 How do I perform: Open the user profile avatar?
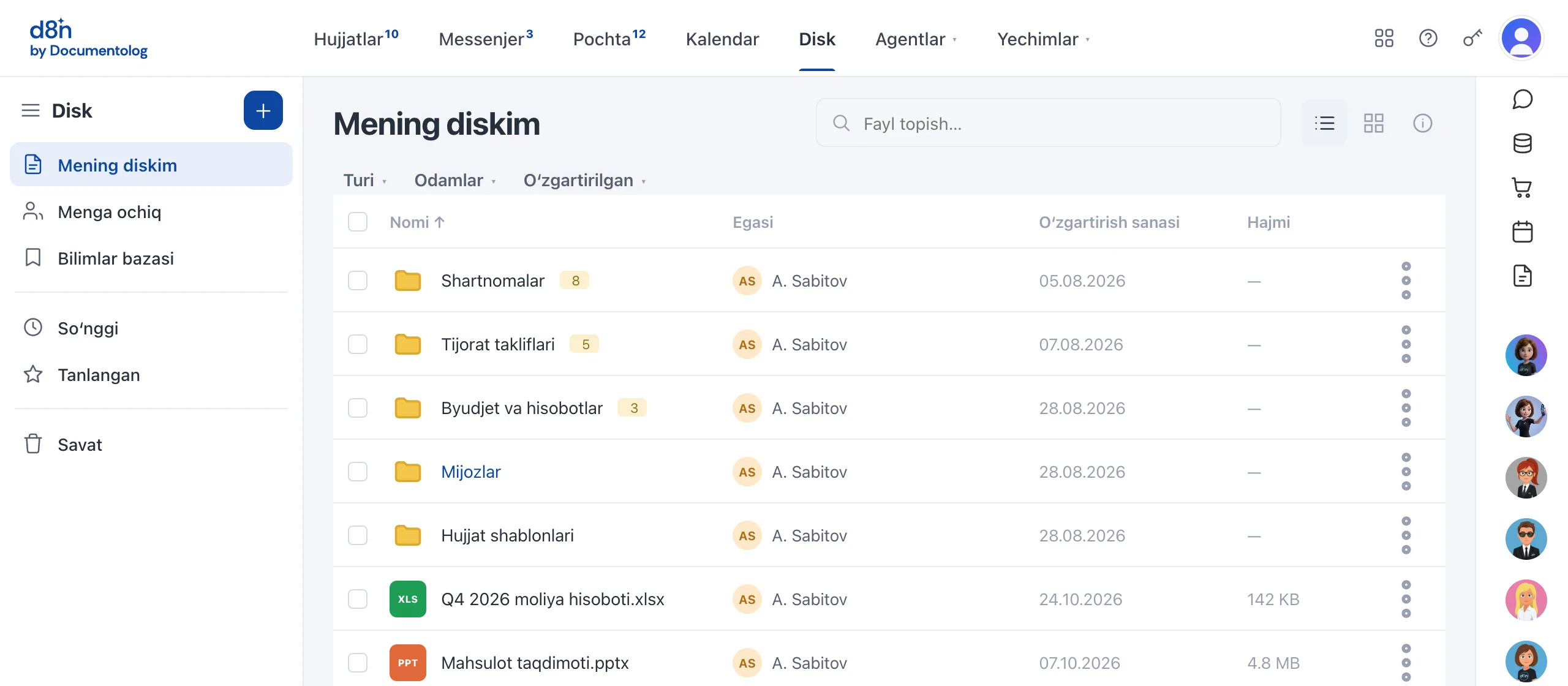click(x=1521, y=38)
